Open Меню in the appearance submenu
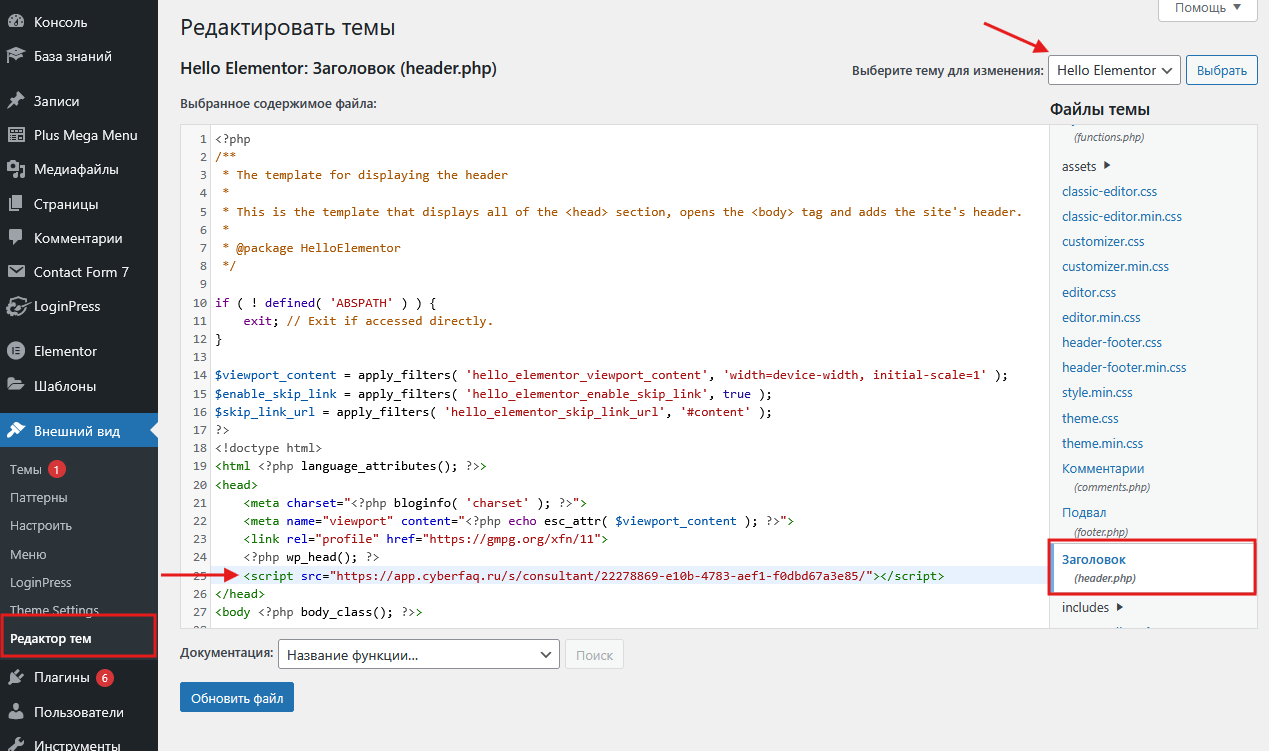This screenshot has height=751, width=1269. 28,554
